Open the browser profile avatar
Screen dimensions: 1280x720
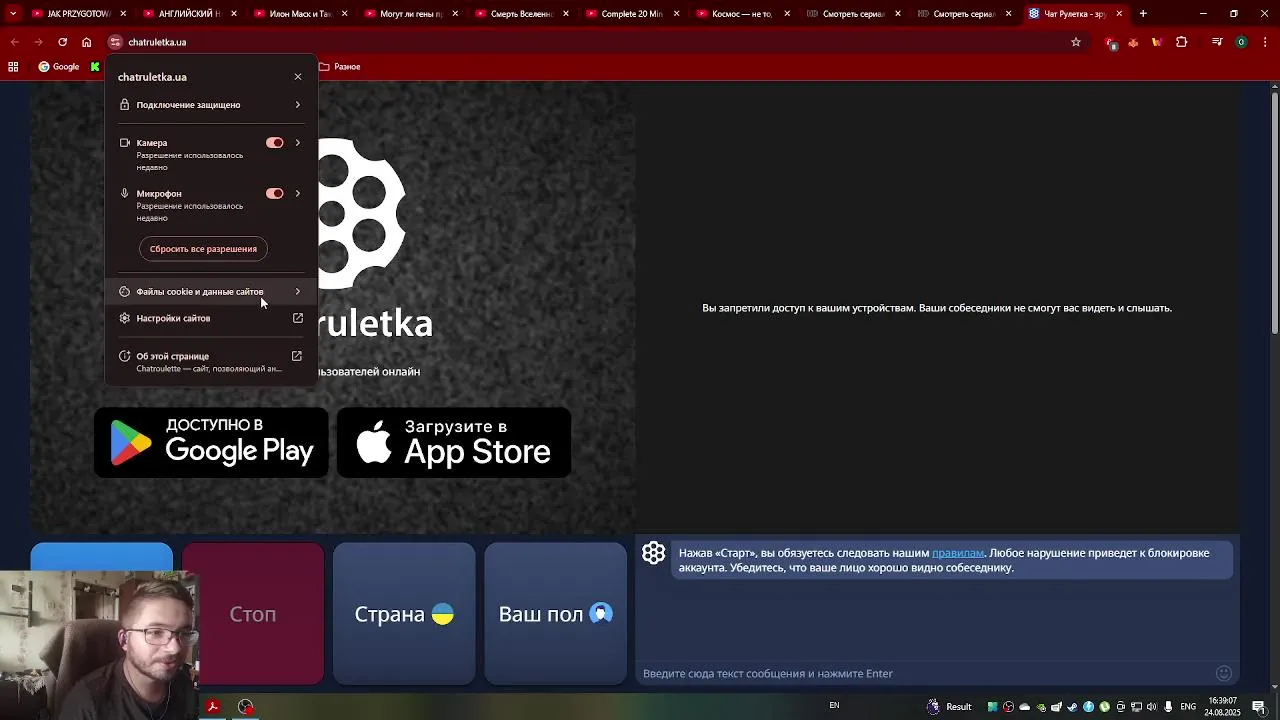pos(1241,42)
